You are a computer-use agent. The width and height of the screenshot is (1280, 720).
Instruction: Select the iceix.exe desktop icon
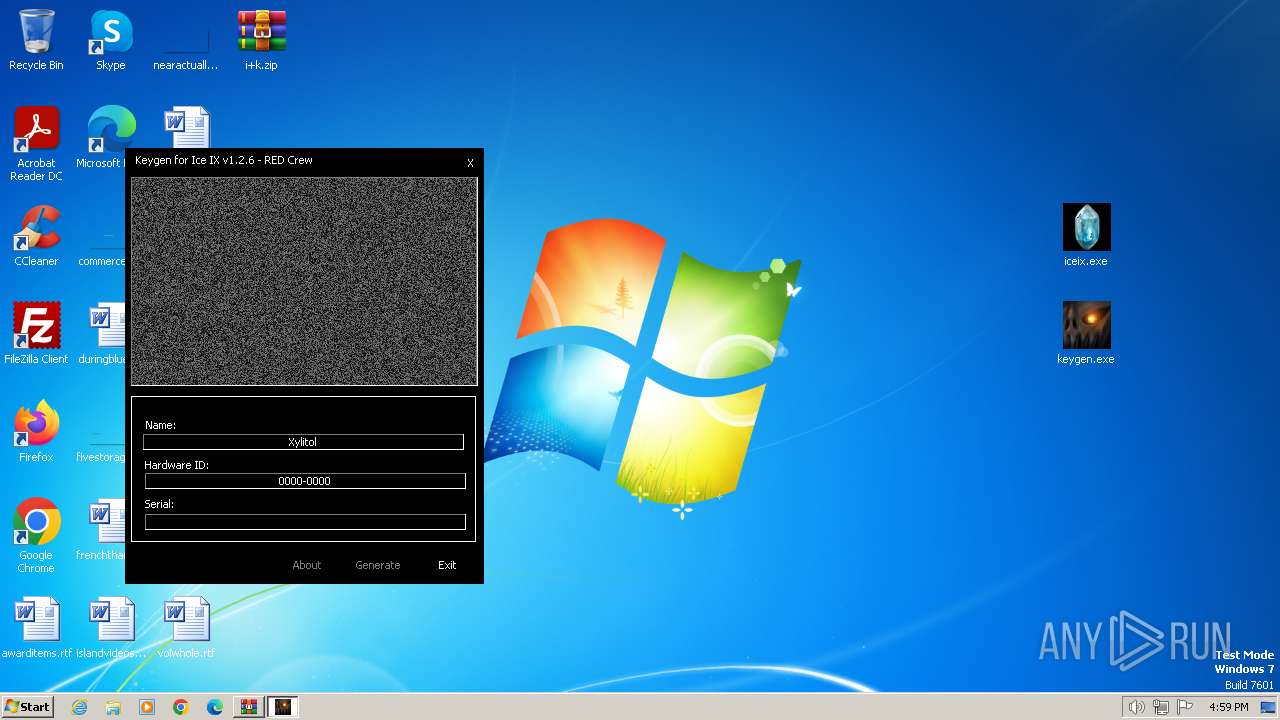[1086, 236]
